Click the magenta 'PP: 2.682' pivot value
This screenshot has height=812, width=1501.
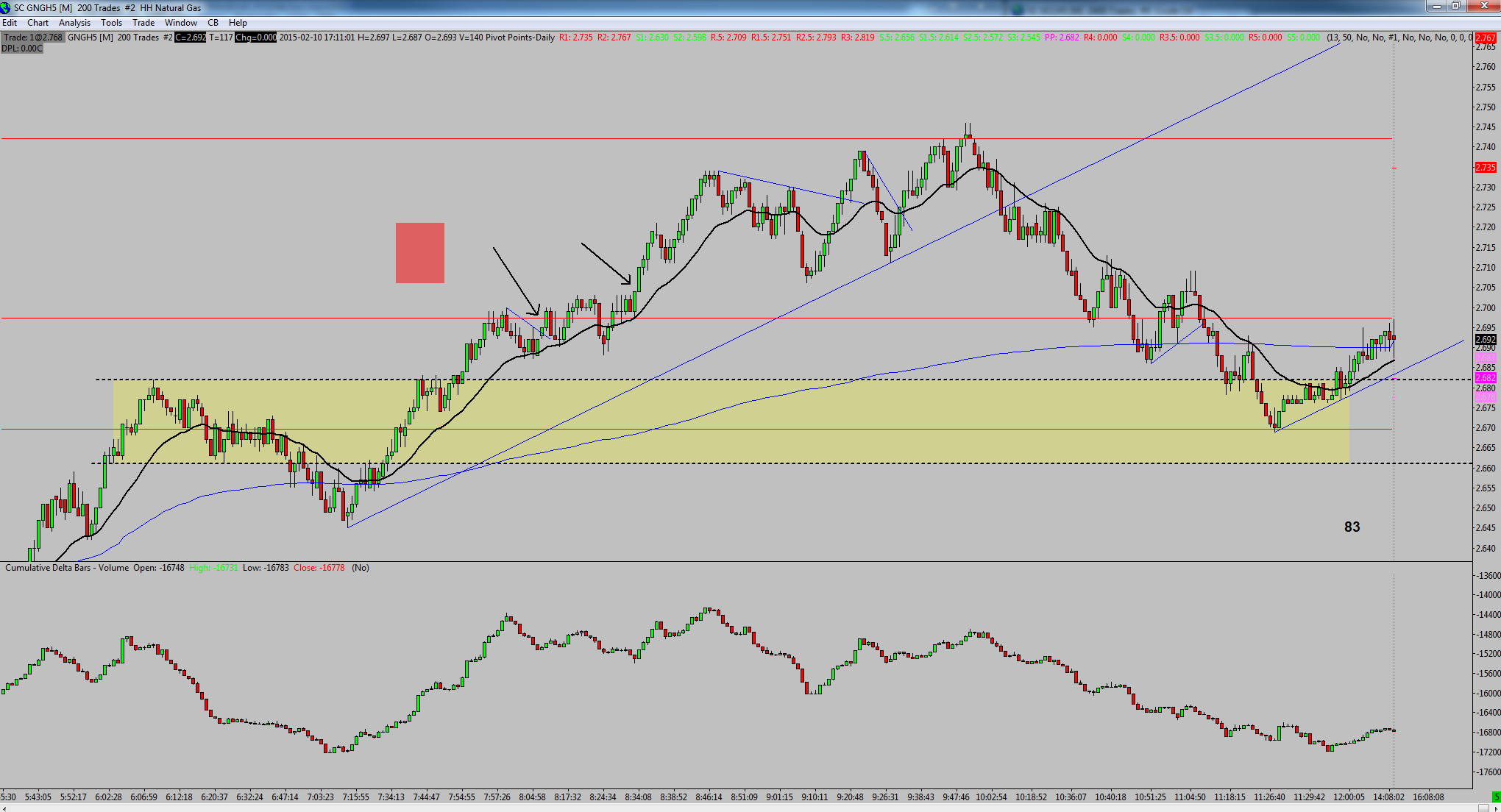[1062, 38]
